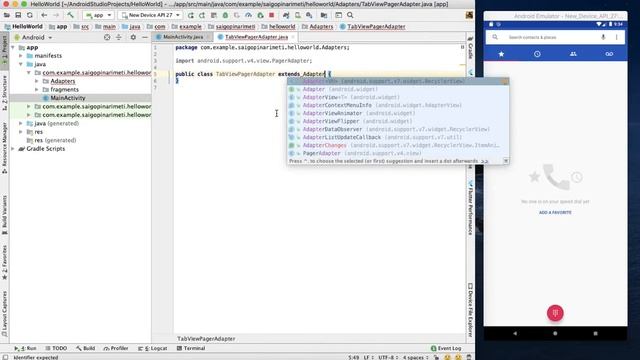Select the TabViewPagerAdapter.java editor tab

256,37
